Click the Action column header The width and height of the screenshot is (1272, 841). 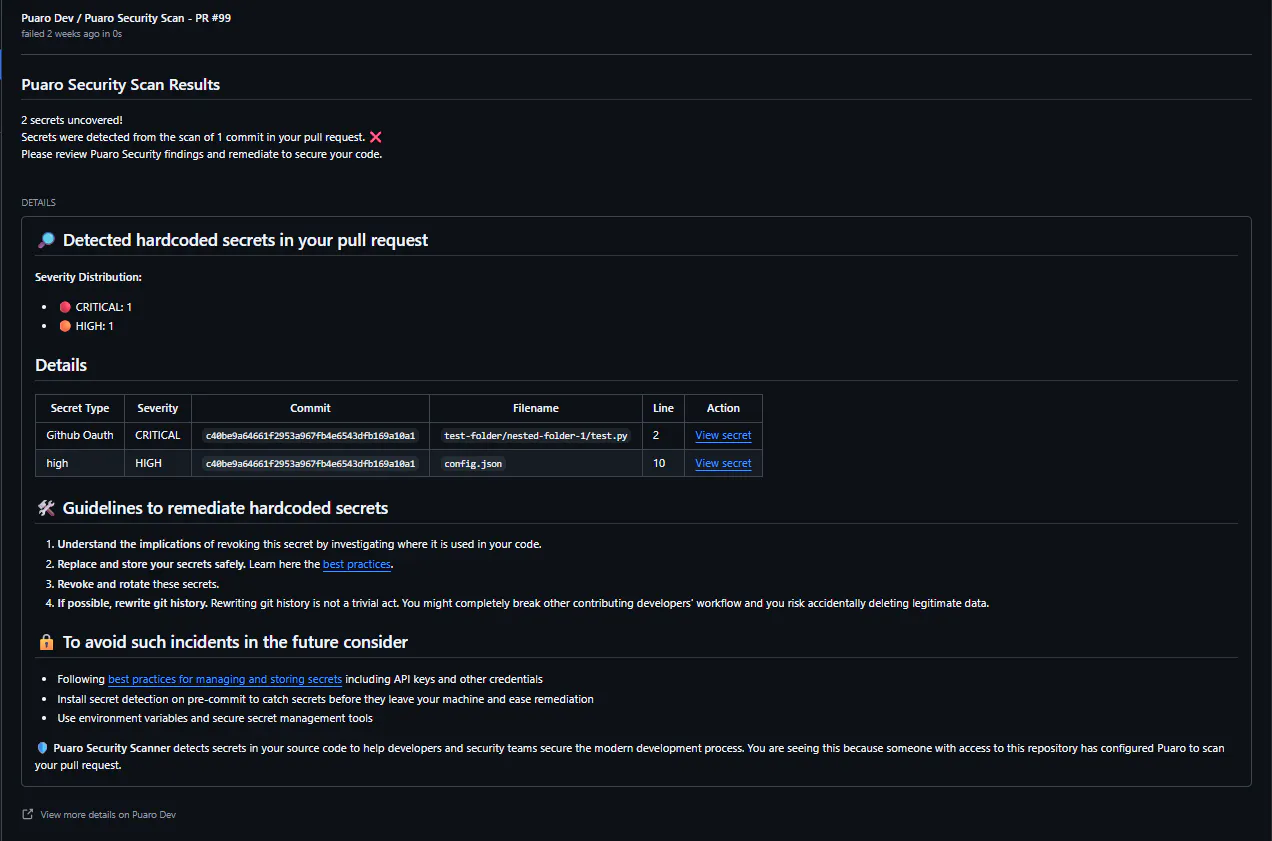723,408
